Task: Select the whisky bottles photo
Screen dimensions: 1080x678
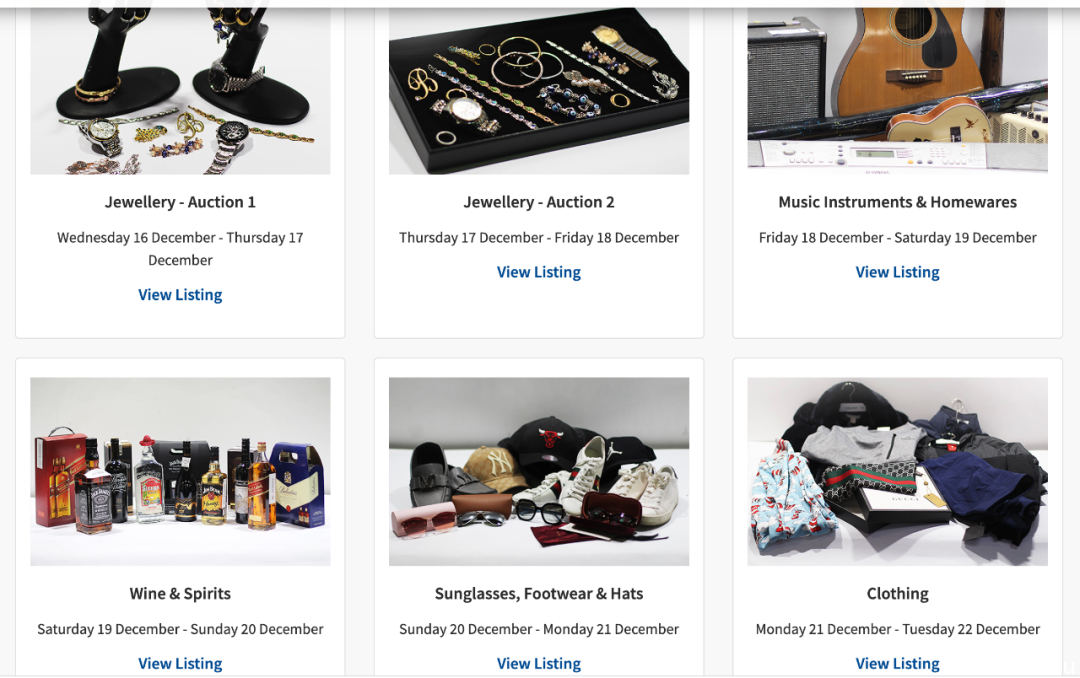Action: point(180,471)
